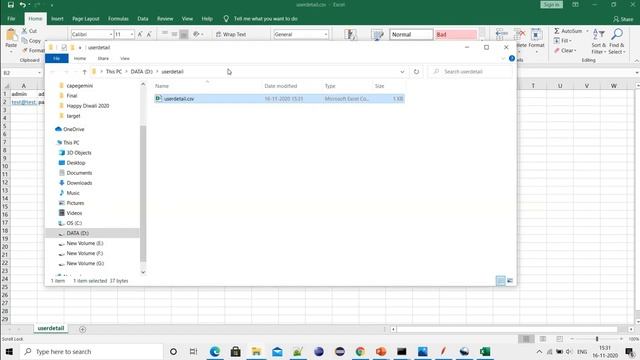Select Desktop in navigation pane

pyautogui.click(x=76, y=163)
